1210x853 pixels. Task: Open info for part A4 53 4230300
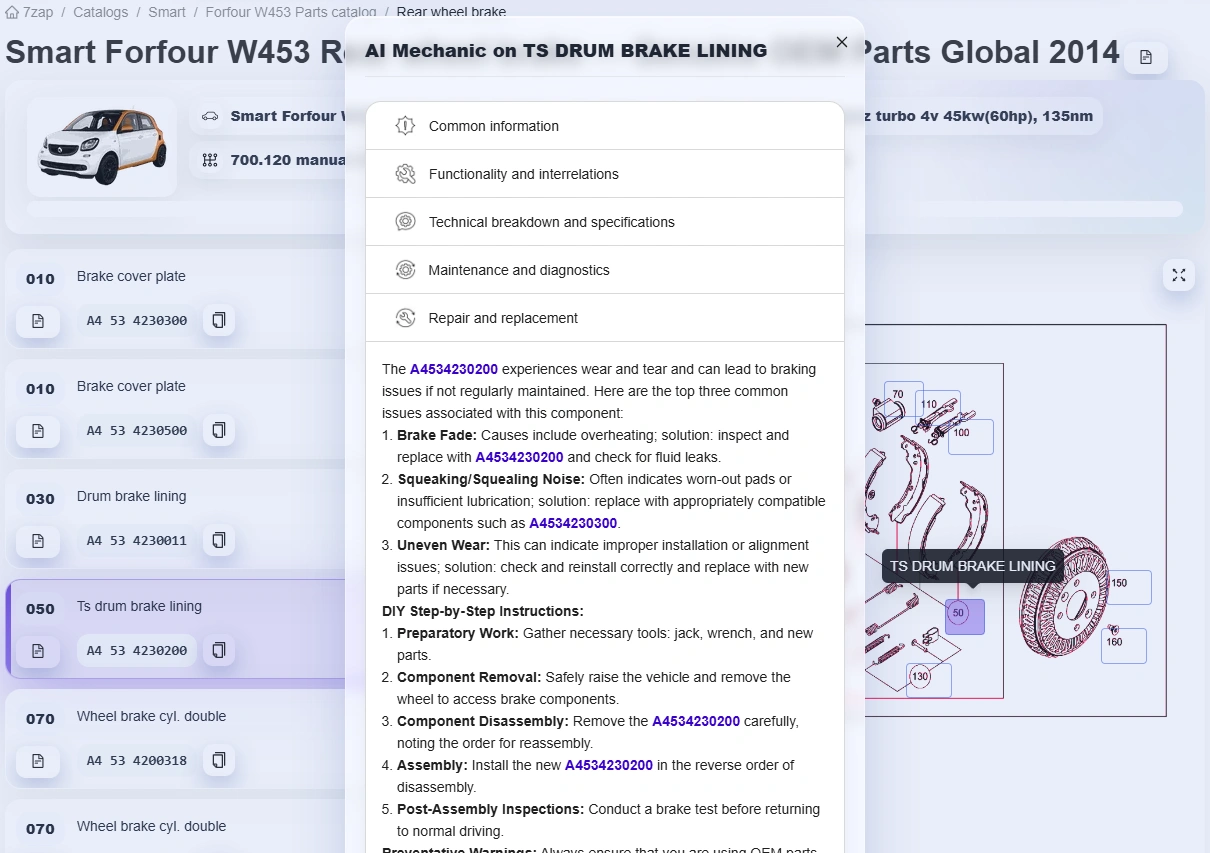click(x=38, y=321)
